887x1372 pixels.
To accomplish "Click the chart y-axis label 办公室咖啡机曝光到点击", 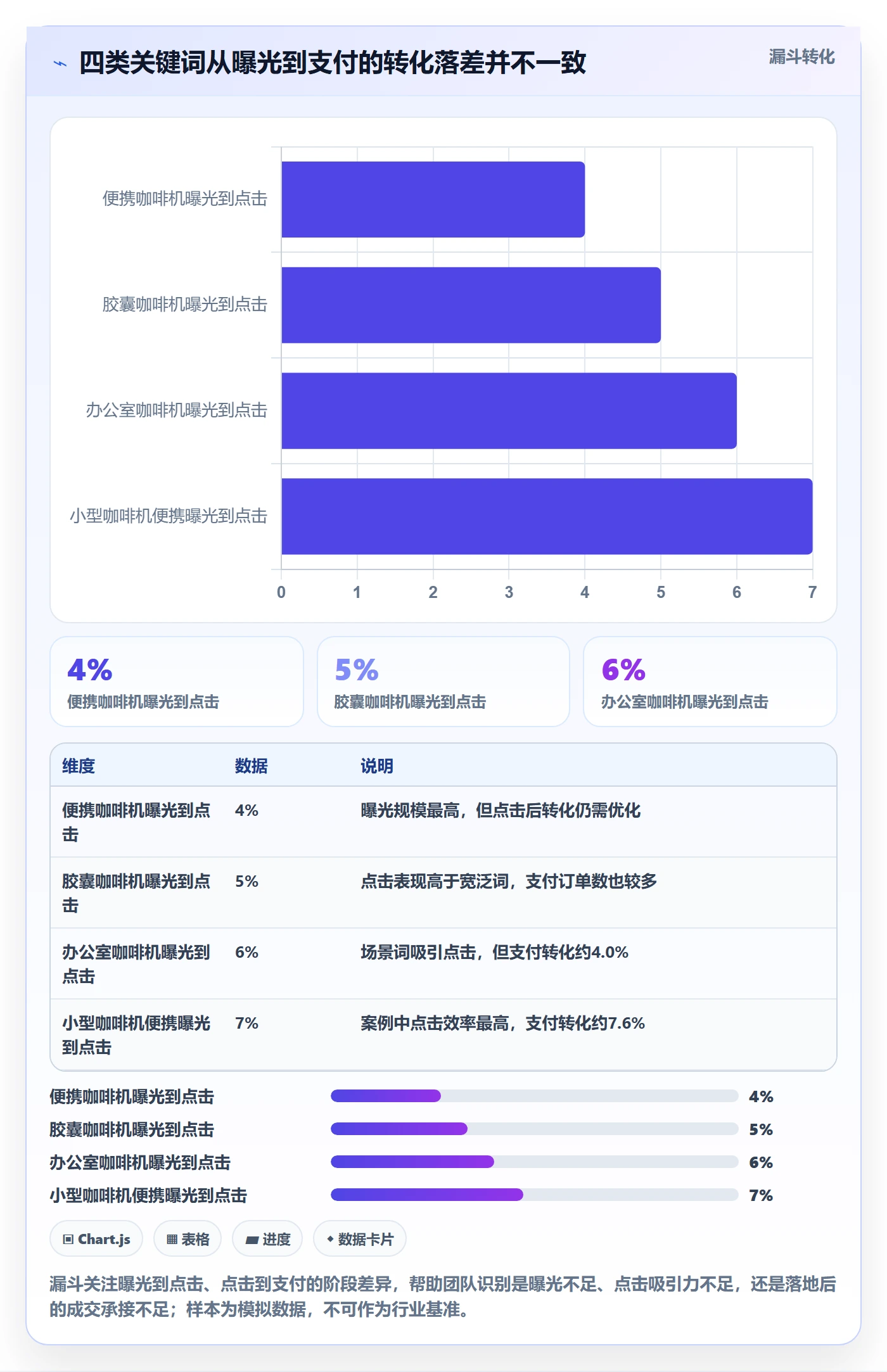I will tap(177, 410).
